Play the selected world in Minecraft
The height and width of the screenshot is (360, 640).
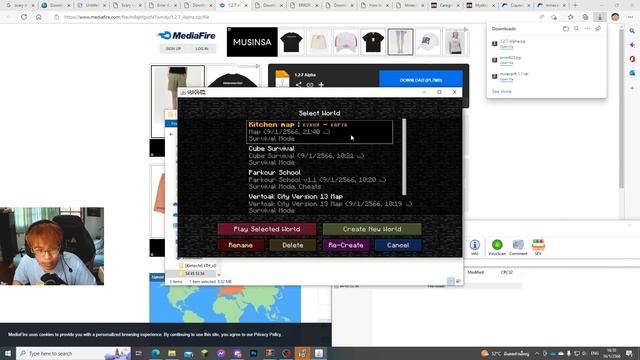coord(267,229)
